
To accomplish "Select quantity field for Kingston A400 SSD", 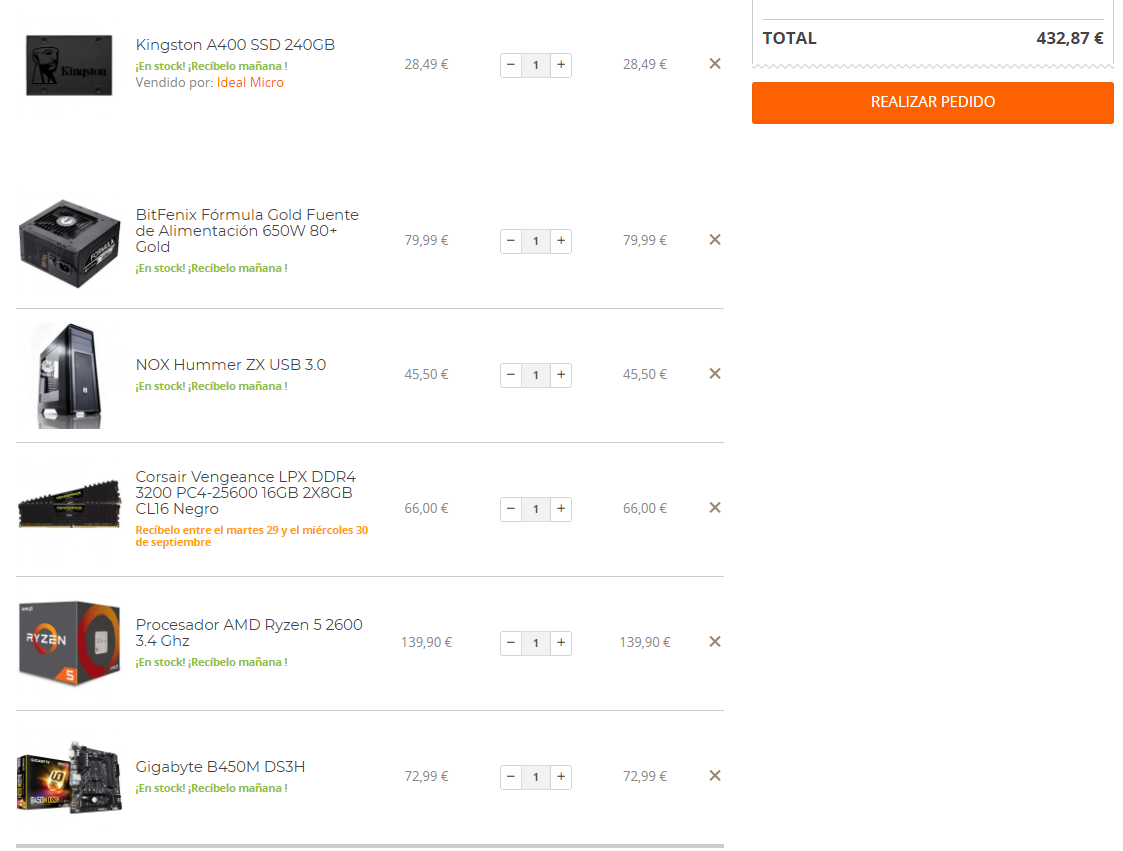I will point(536,65).
